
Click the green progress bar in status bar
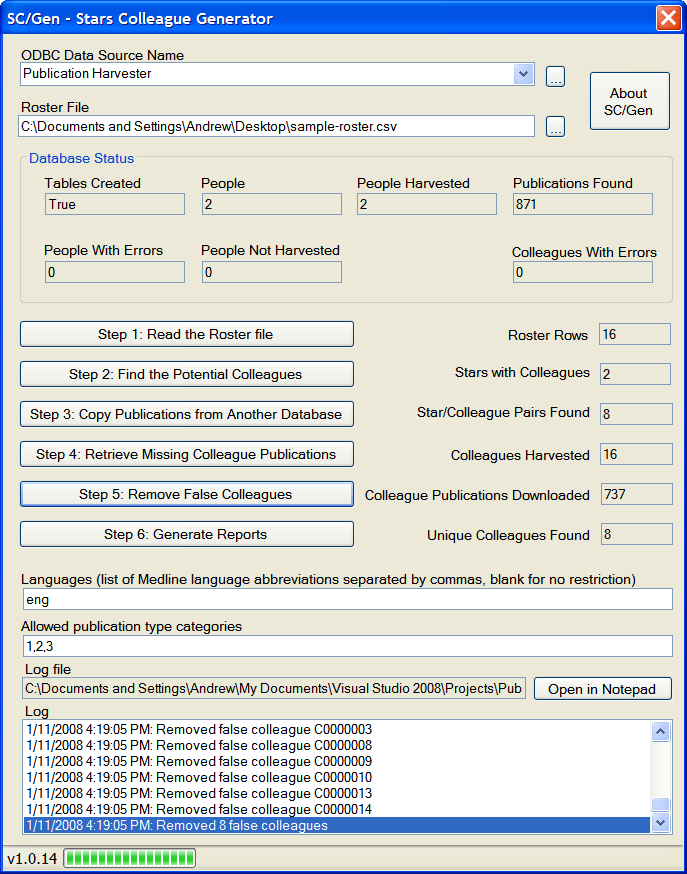point(130,858)
